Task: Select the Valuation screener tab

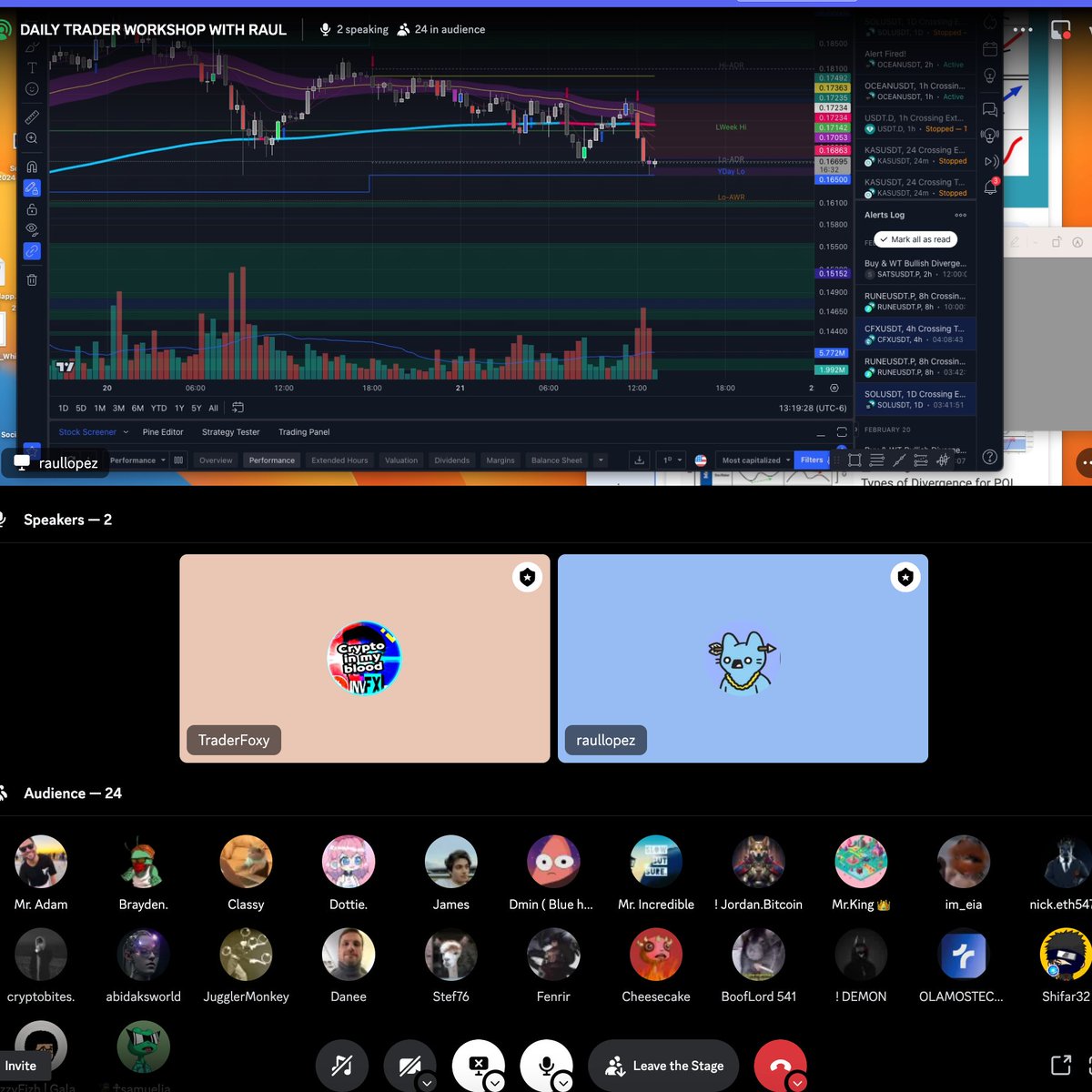Action: (x=401, y=460)
